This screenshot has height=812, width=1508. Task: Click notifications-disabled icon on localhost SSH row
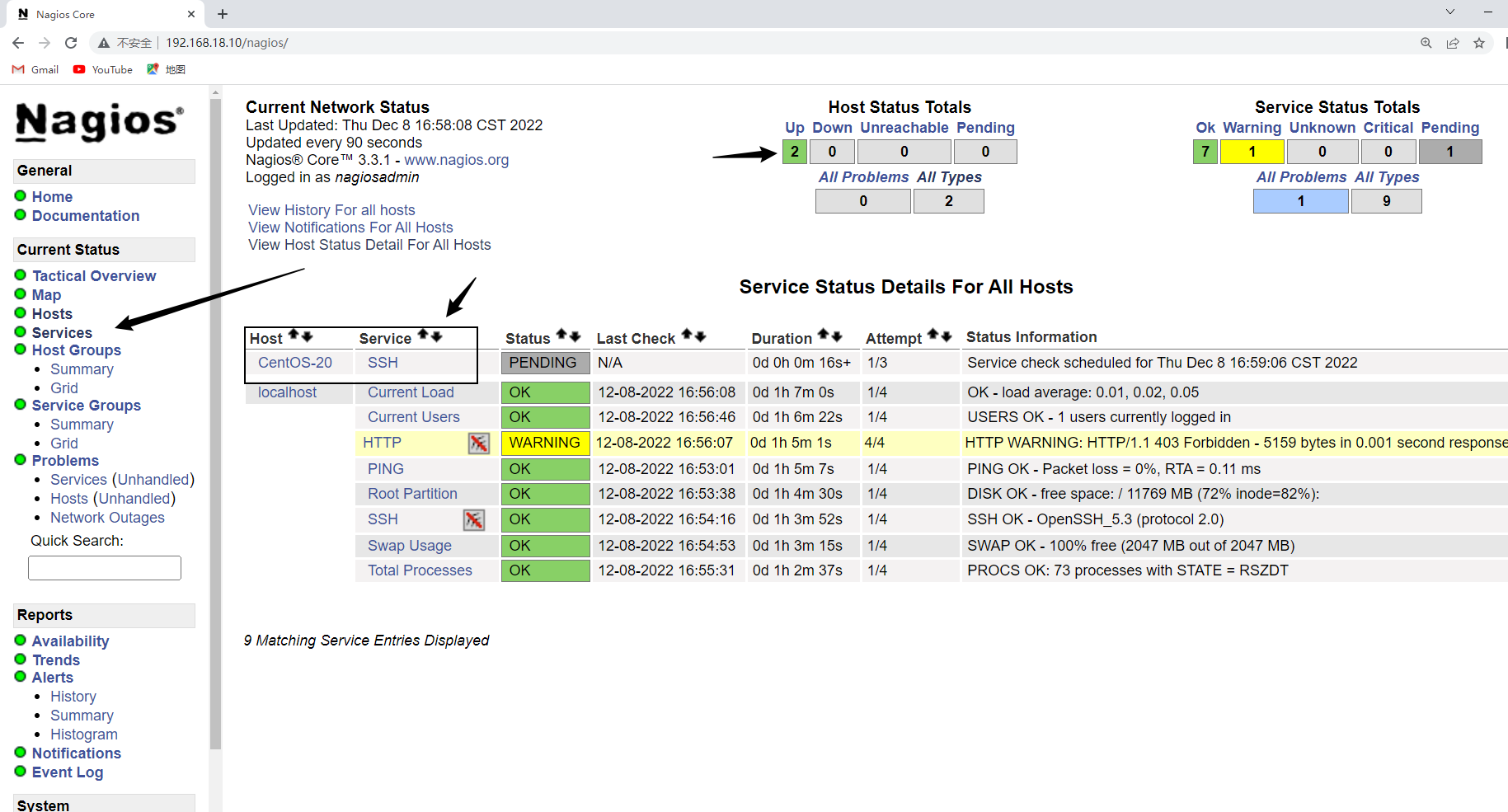tap(473, 520)
